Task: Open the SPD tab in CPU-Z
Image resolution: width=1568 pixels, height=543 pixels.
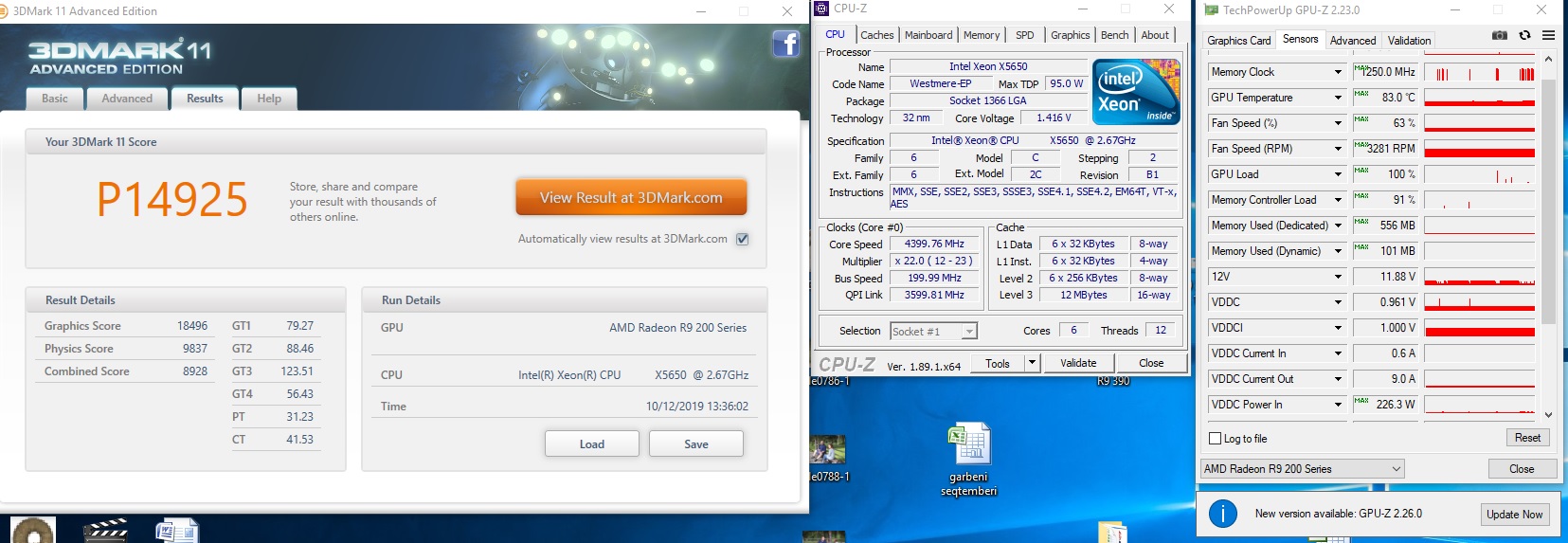Action: pyautogui.click(x=1025, y=35)
